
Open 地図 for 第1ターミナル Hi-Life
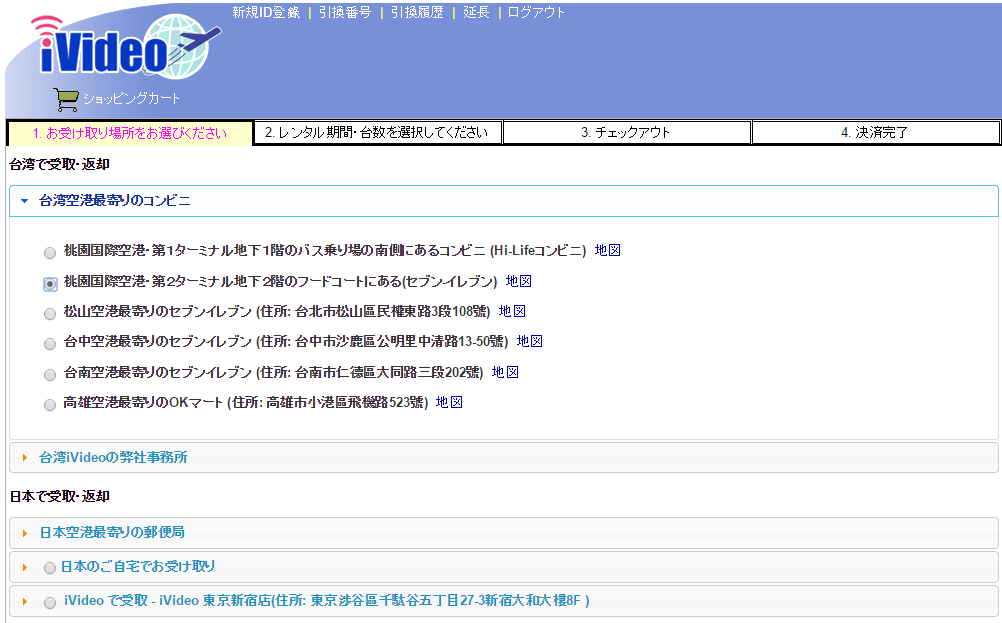click(608, 250)
